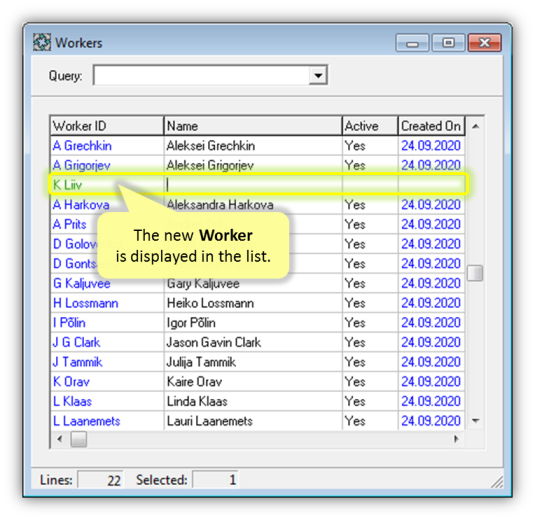Click inside the Query input field
This screenshot has height=520, width=535.
coord(201,75)
